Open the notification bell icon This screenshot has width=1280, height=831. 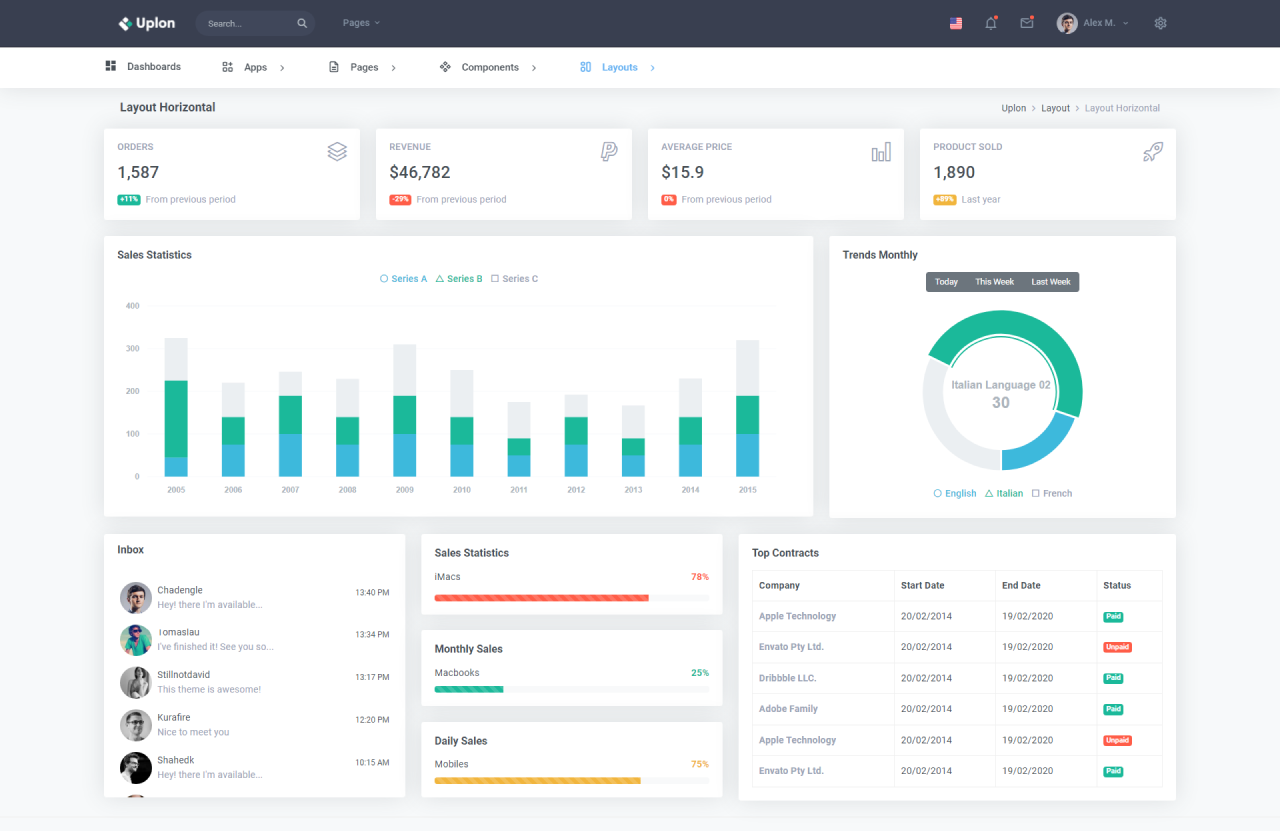click(x=991, y=23)
